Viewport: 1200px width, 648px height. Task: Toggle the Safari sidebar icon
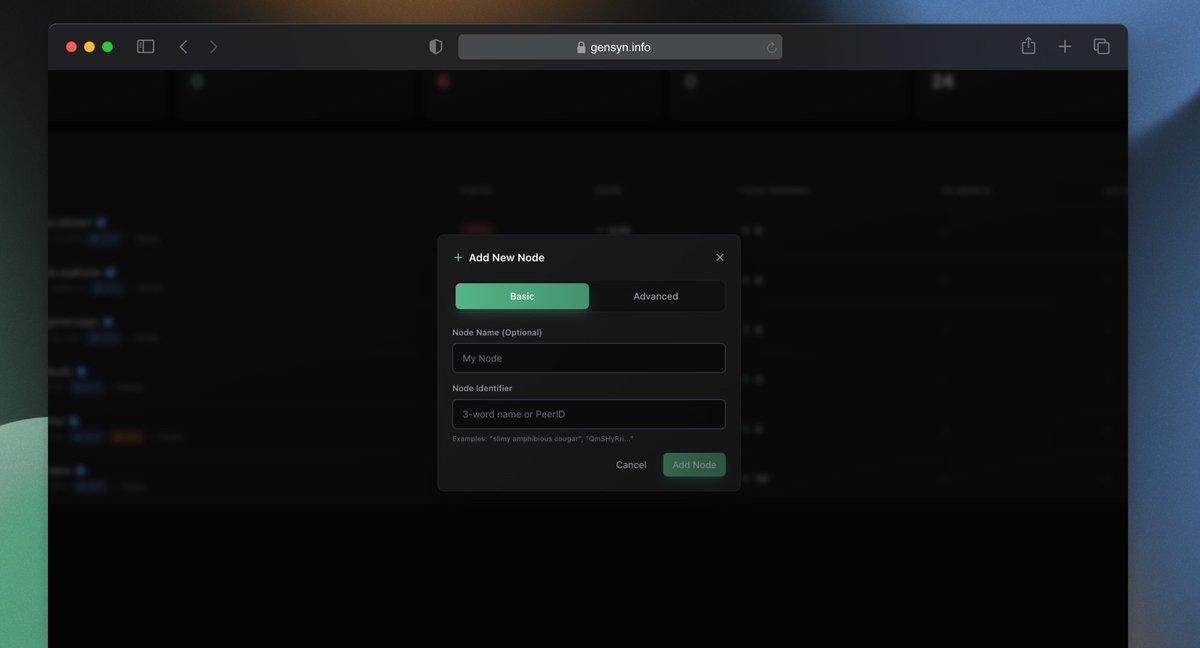tap(146, 47)
